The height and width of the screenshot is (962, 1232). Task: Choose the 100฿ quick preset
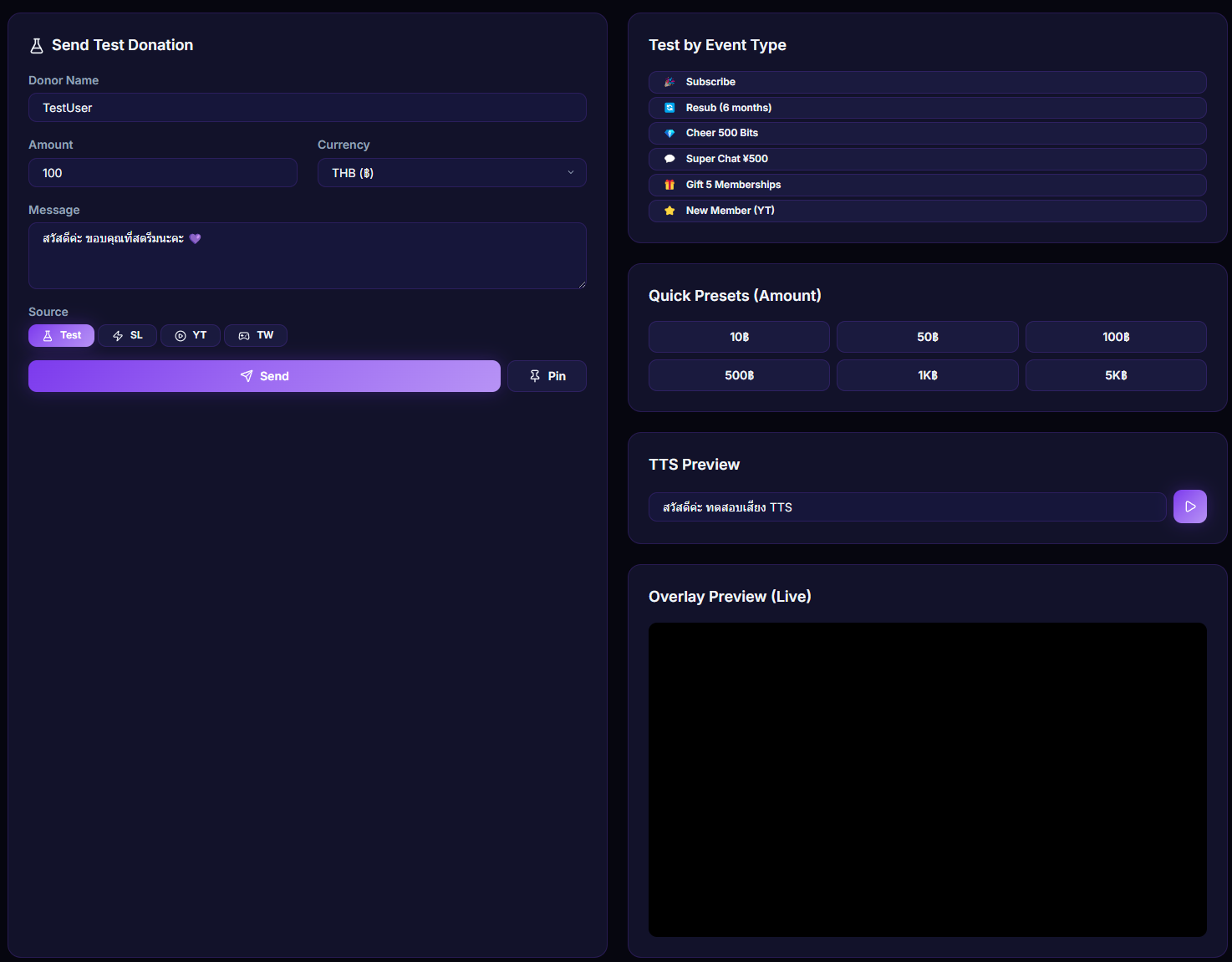pyautogui.click(x=1116, y=337)
